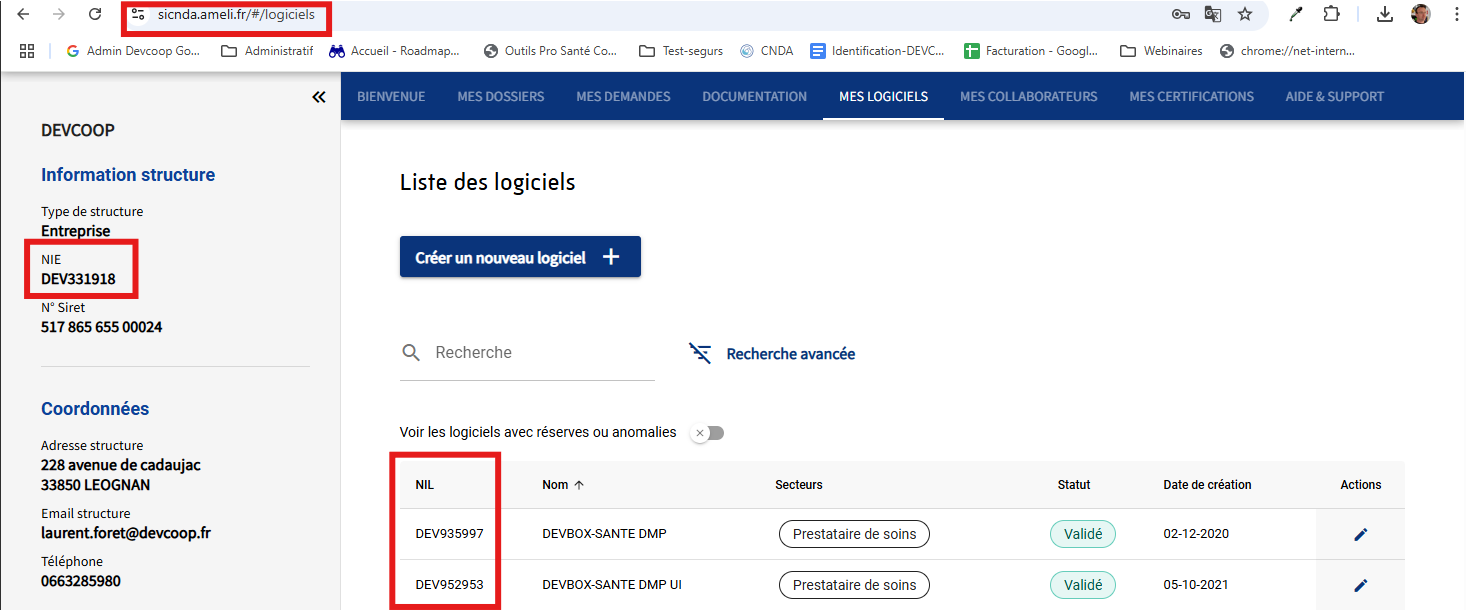Viewport: 1466px width, 610px height.
Task: Open the bookmarks apps grid
Action: pos(27,51)
